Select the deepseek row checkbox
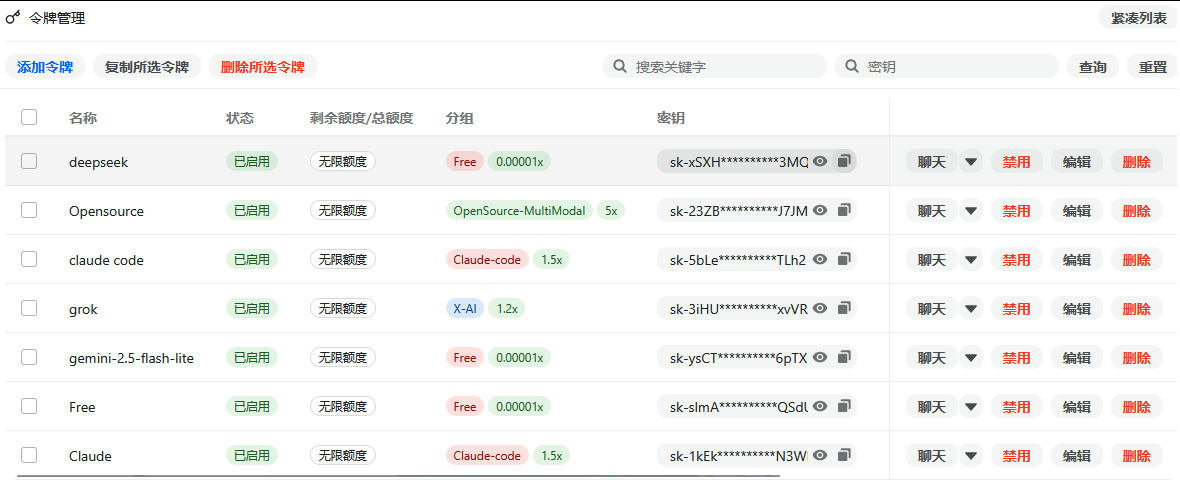 (29, 161)
